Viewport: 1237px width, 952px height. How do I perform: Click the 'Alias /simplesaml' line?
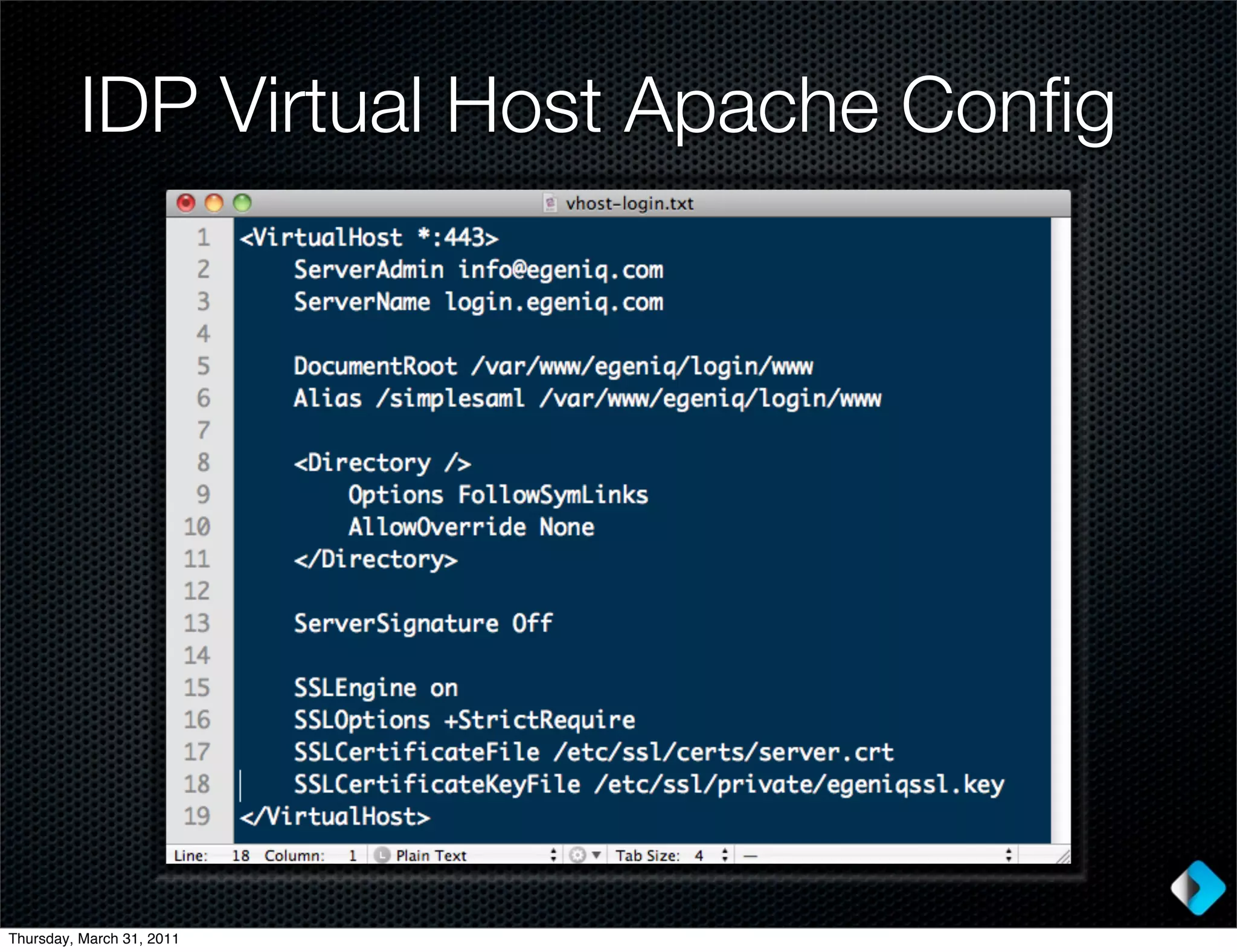[x=587, y=399]
